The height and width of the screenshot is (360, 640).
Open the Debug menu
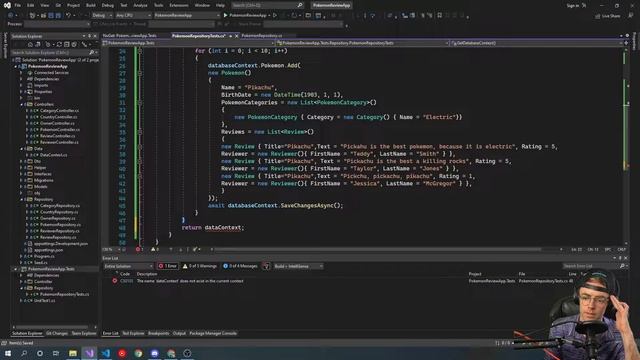[x=108, y=5]
